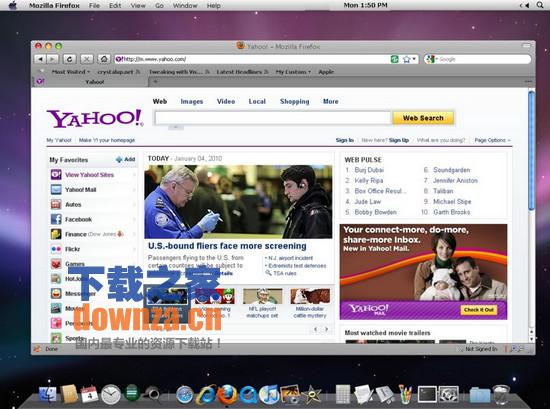Click Burj Dubai in Web Pulse

coord(369,170)
